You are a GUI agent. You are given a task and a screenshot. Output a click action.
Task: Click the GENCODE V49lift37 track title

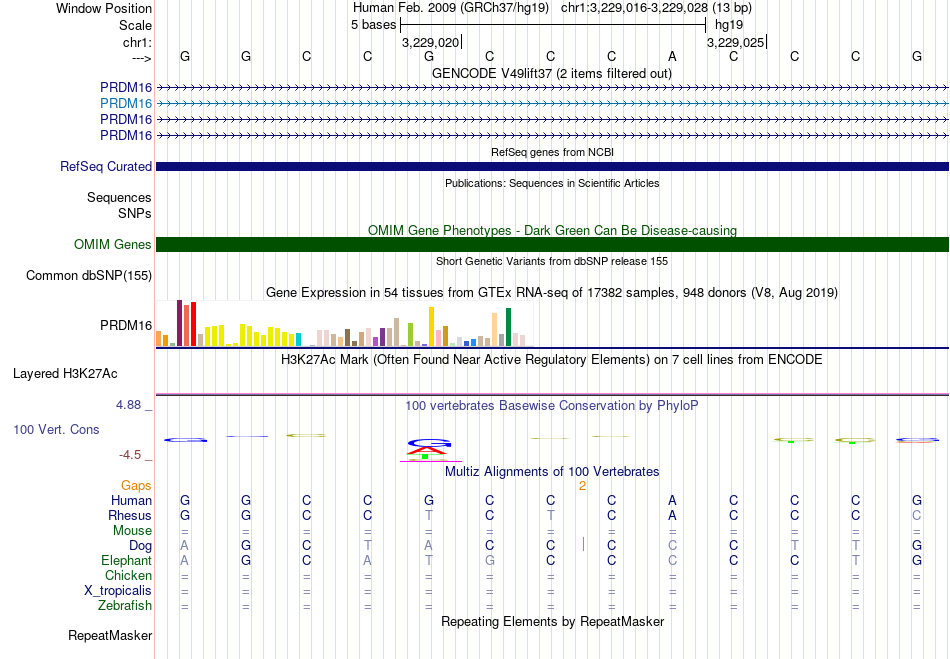pos(552,74)
